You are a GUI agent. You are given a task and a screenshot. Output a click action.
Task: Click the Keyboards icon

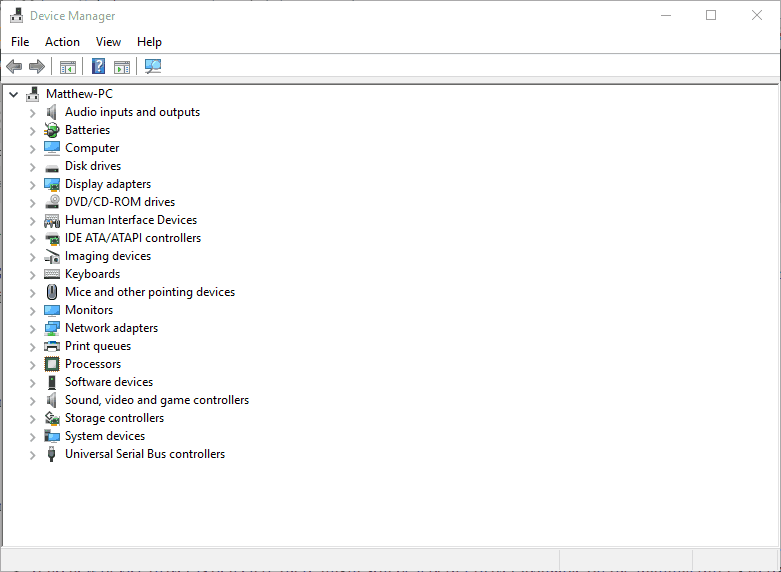[52, 274]
